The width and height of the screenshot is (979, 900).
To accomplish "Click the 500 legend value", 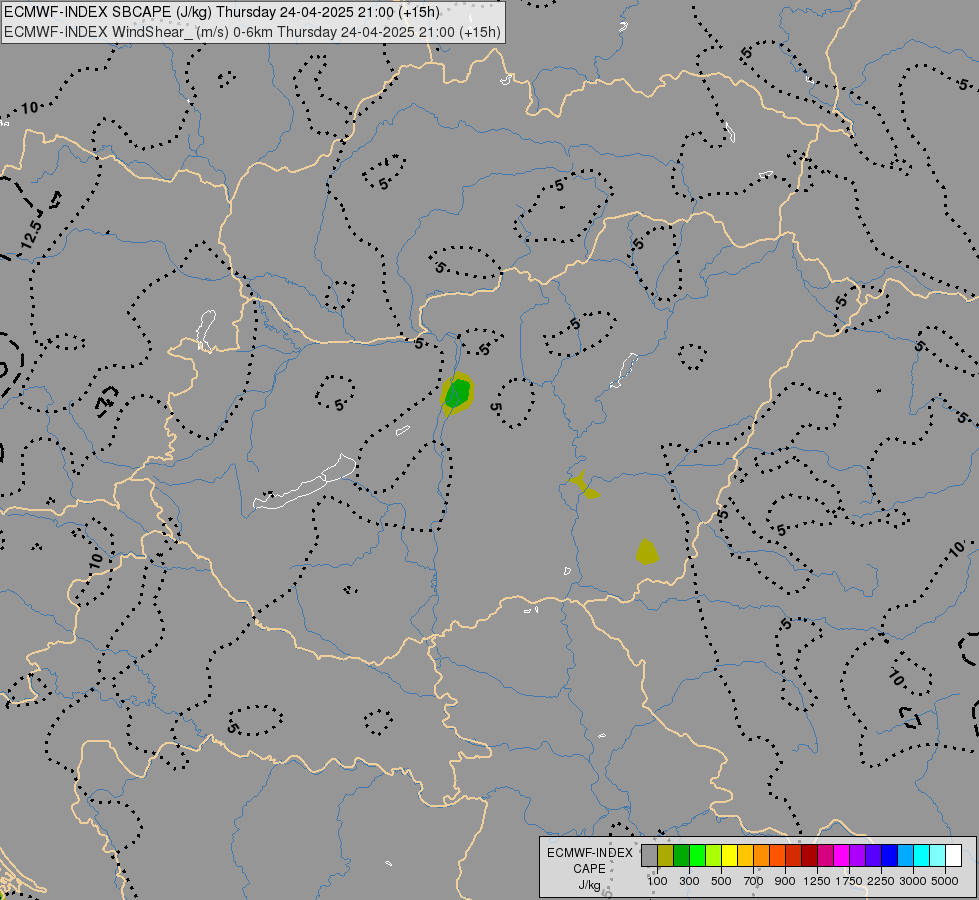I will (721, 881).
